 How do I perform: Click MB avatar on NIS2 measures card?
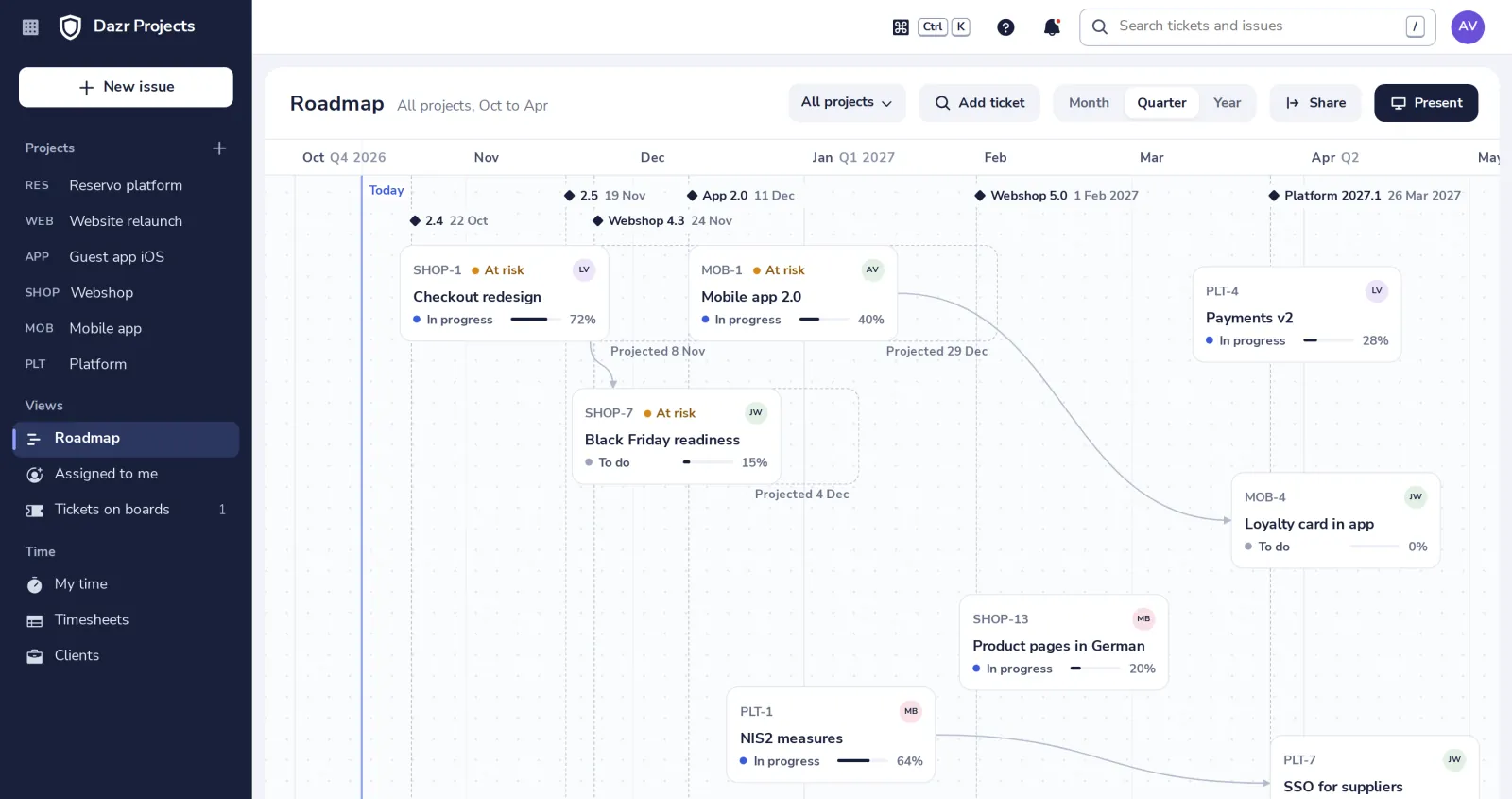click(x=911, y=712)
